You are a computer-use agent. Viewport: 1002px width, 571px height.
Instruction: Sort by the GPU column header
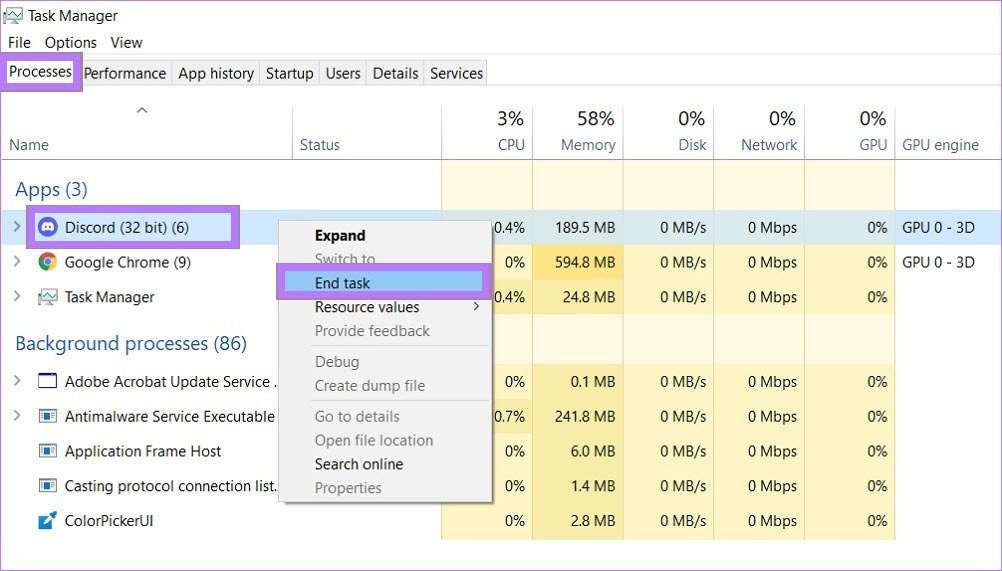850,132
